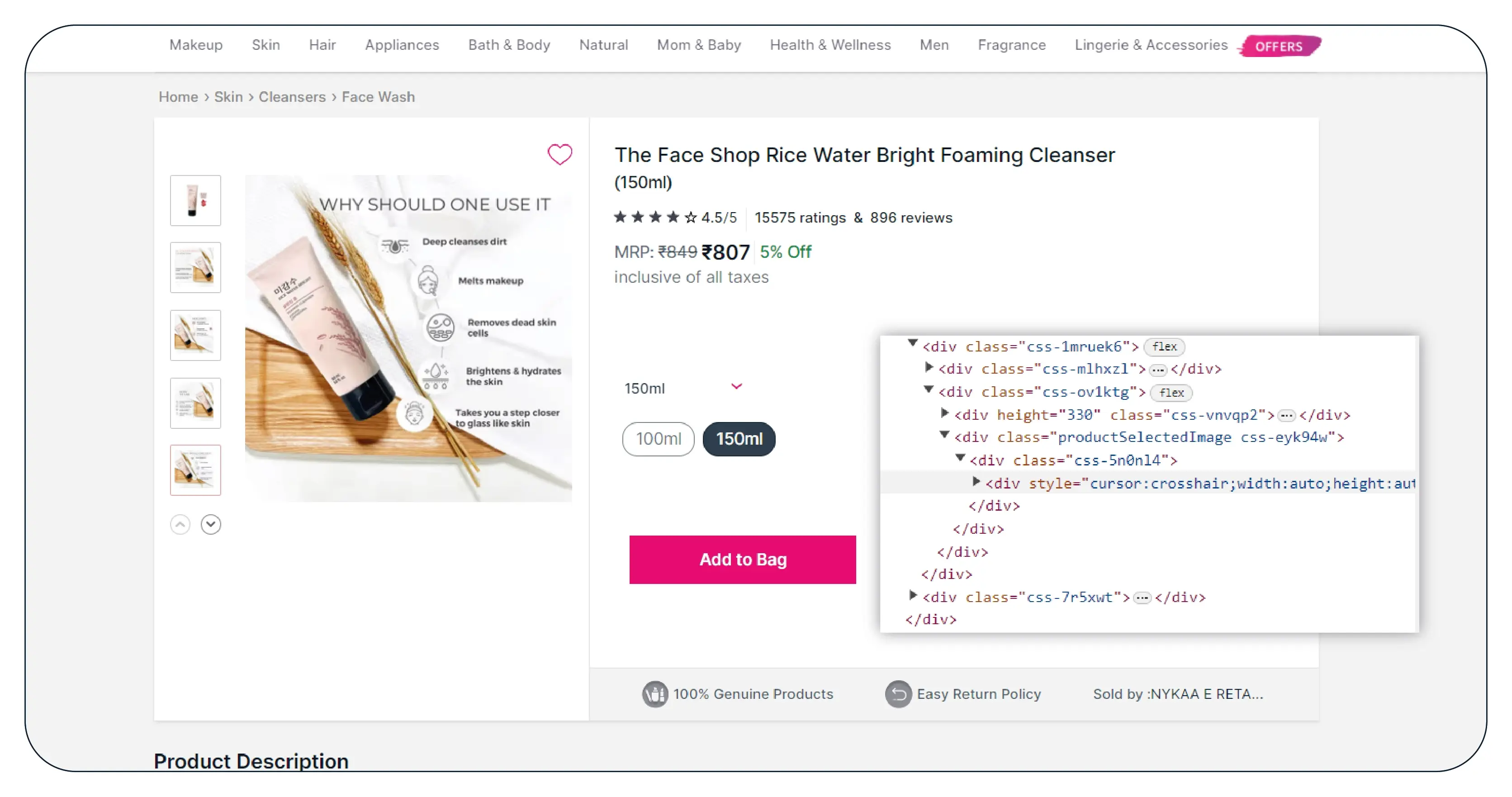
Task: Select the last product thumbnail
Action: [x=195, y=470]
